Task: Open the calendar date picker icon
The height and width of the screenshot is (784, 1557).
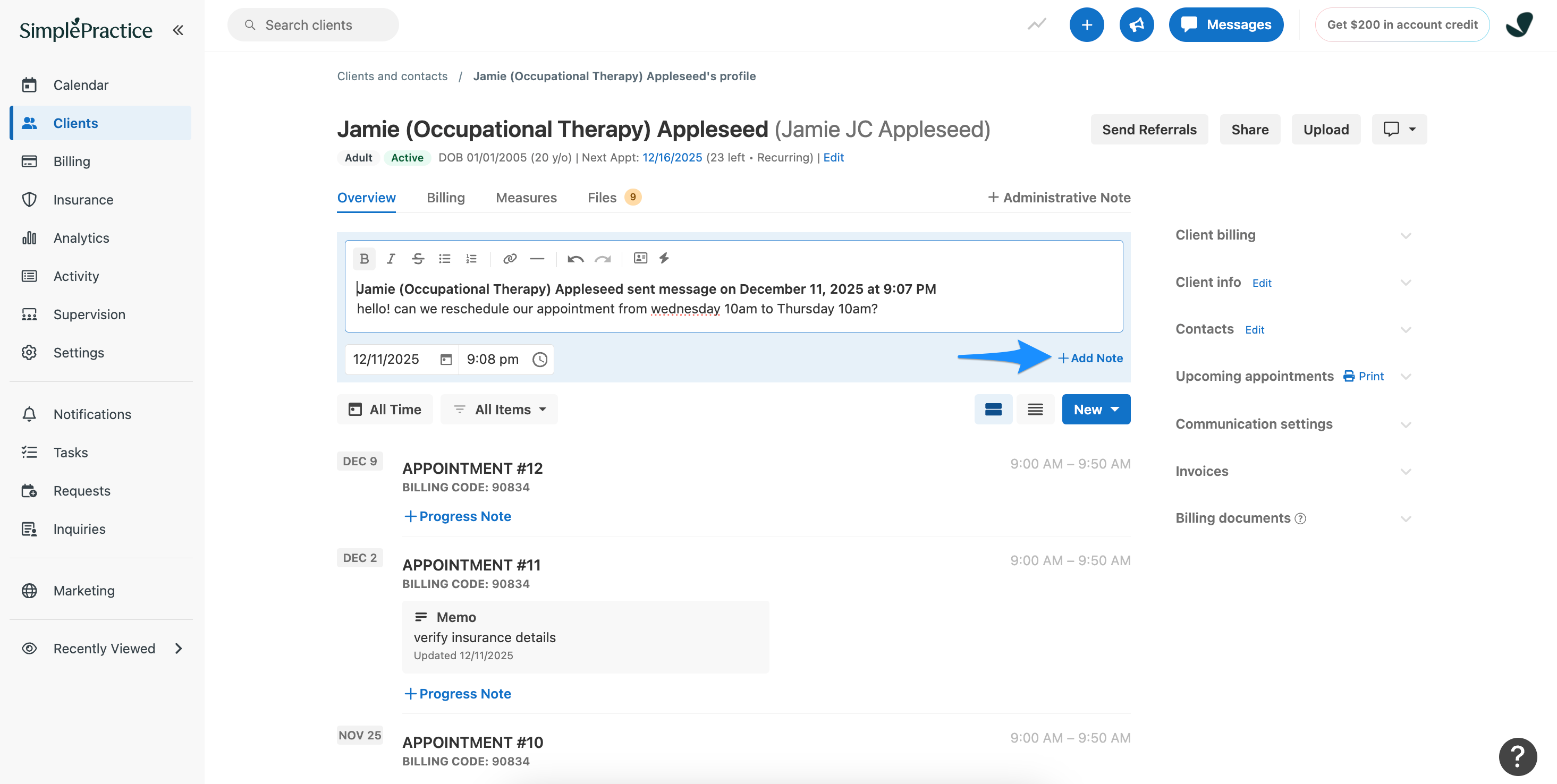Action: (x=446, y=360)
